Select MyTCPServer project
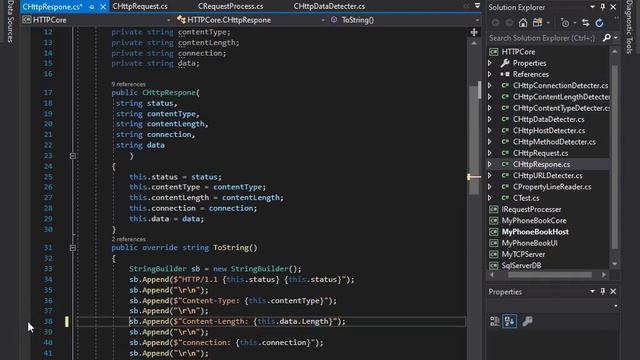The height and width of the screenshot is (360, 640). [x=523, y=254]
